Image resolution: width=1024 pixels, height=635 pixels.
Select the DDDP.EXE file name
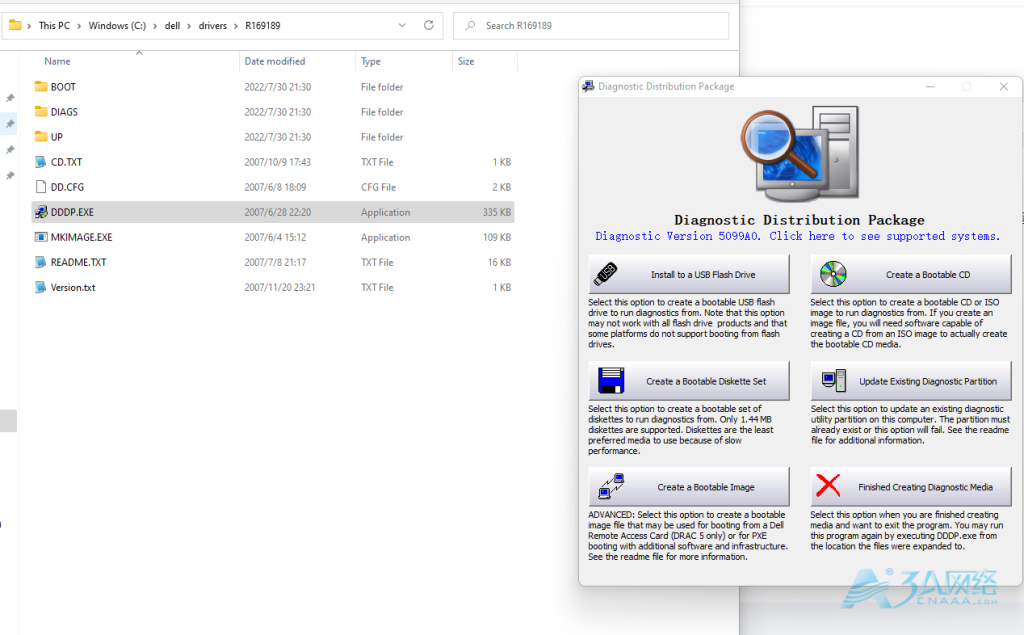tap(72, 212)
